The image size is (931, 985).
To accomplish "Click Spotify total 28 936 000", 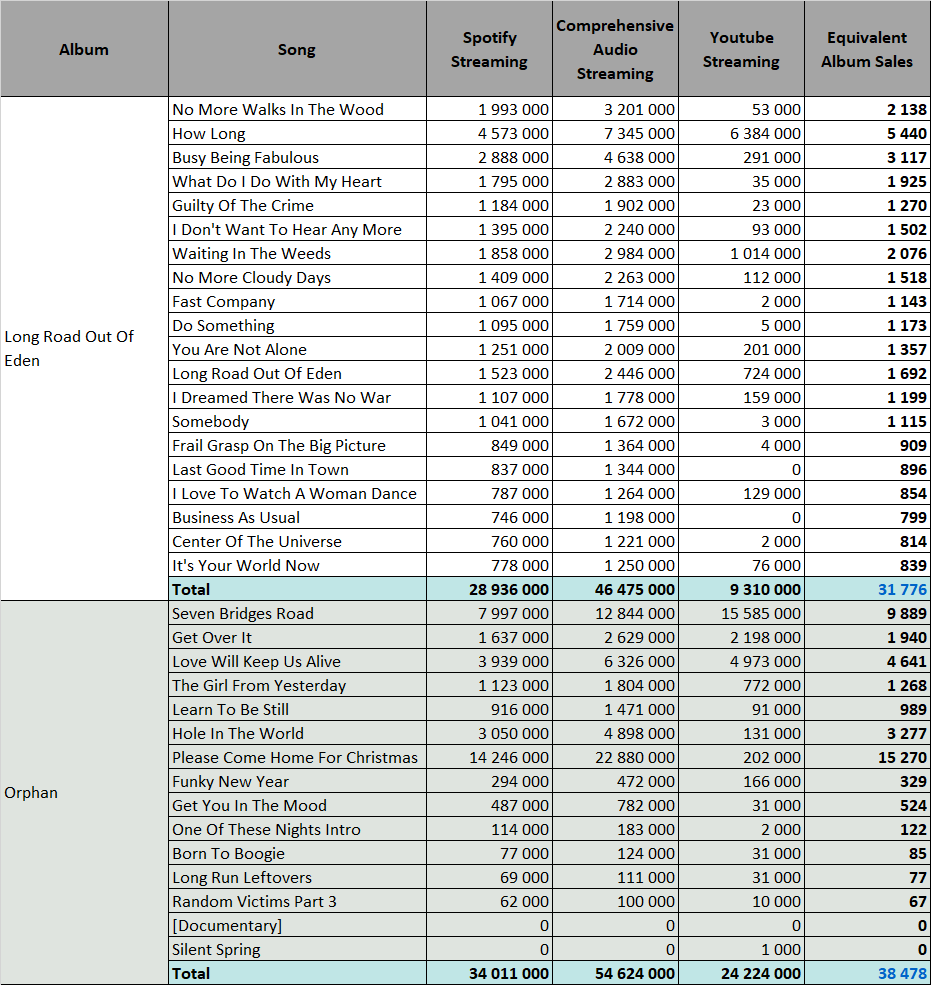I will (489, 589).
